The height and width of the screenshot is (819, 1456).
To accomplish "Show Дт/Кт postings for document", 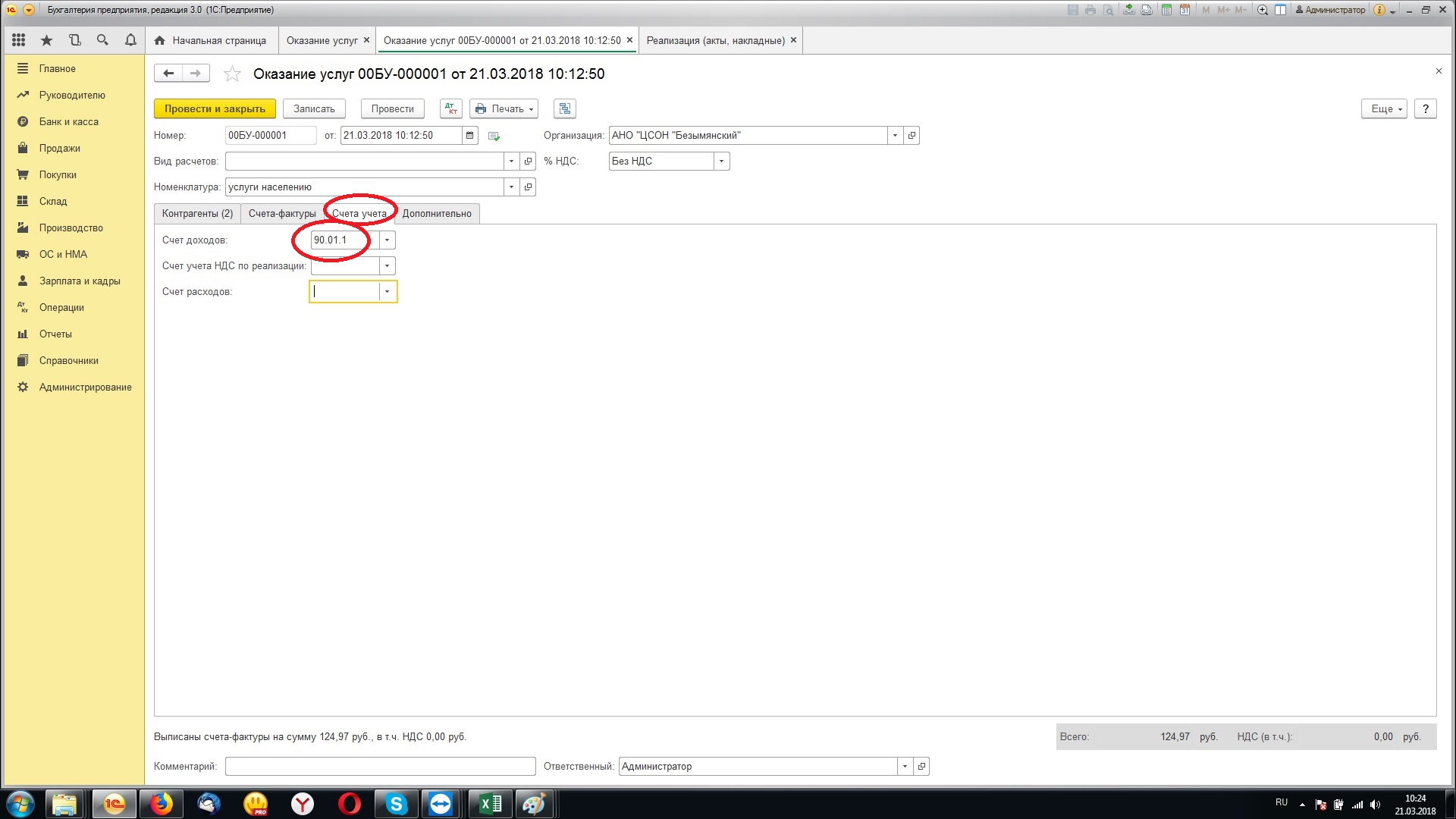I will 450,108.
